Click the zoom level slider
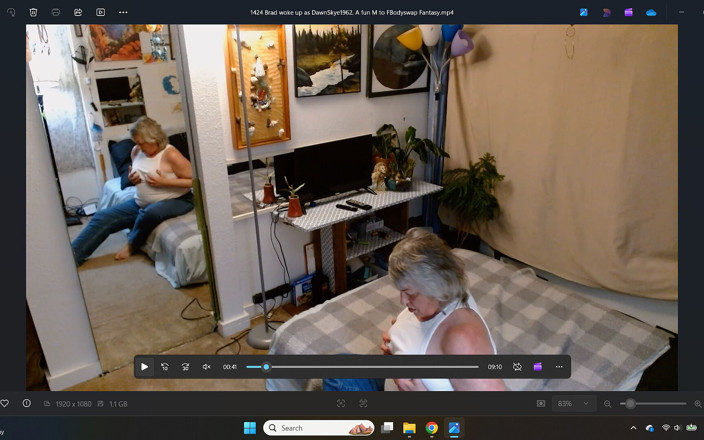704x440 pixels. click(653, 404)
